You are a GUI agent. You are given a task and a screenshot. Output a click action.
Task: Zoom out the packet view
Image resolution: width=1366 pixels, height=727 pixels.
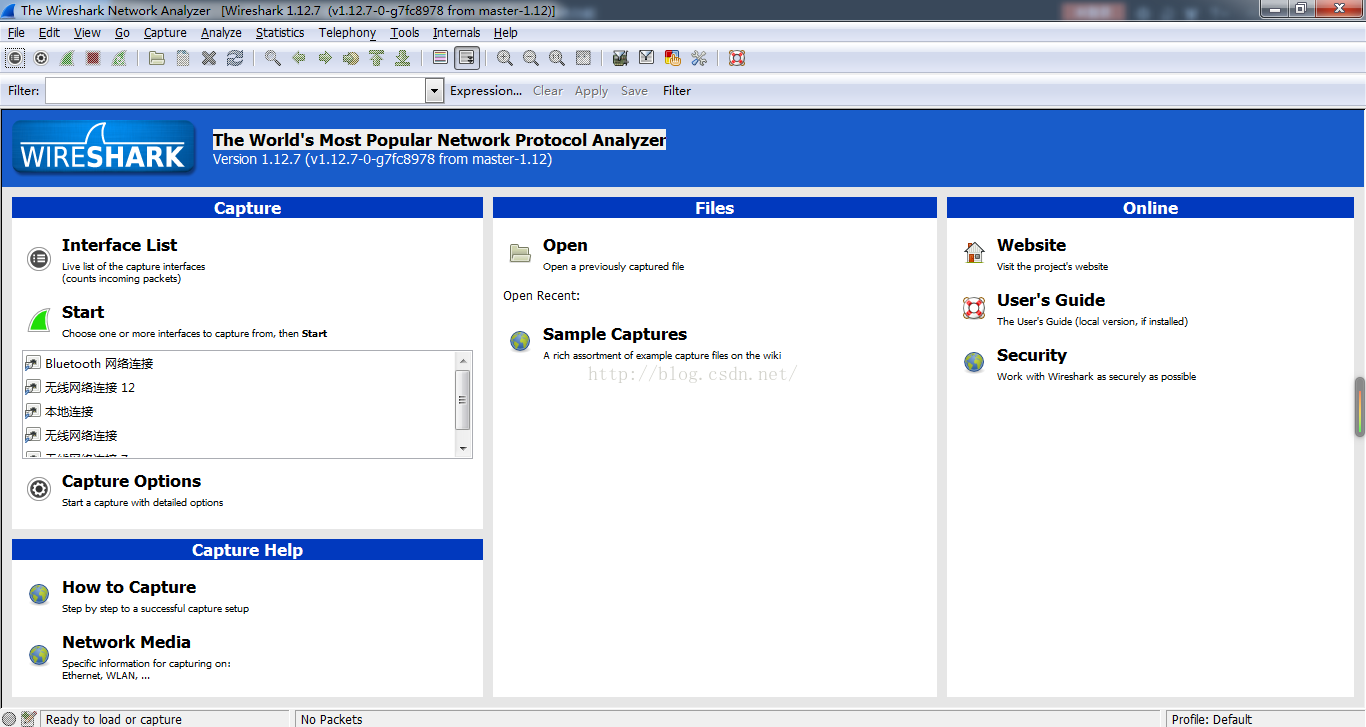click(531, 58)
